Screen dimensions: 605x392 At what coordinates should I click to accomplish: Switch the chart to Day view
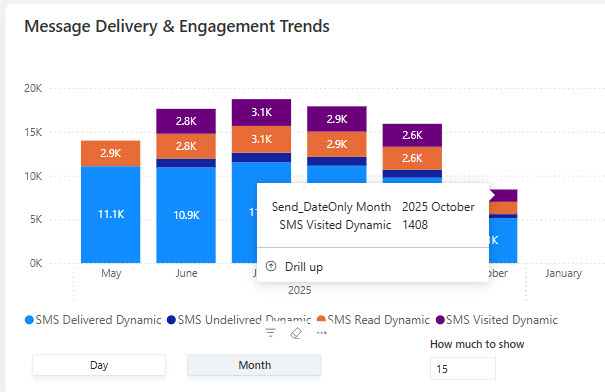99,365
